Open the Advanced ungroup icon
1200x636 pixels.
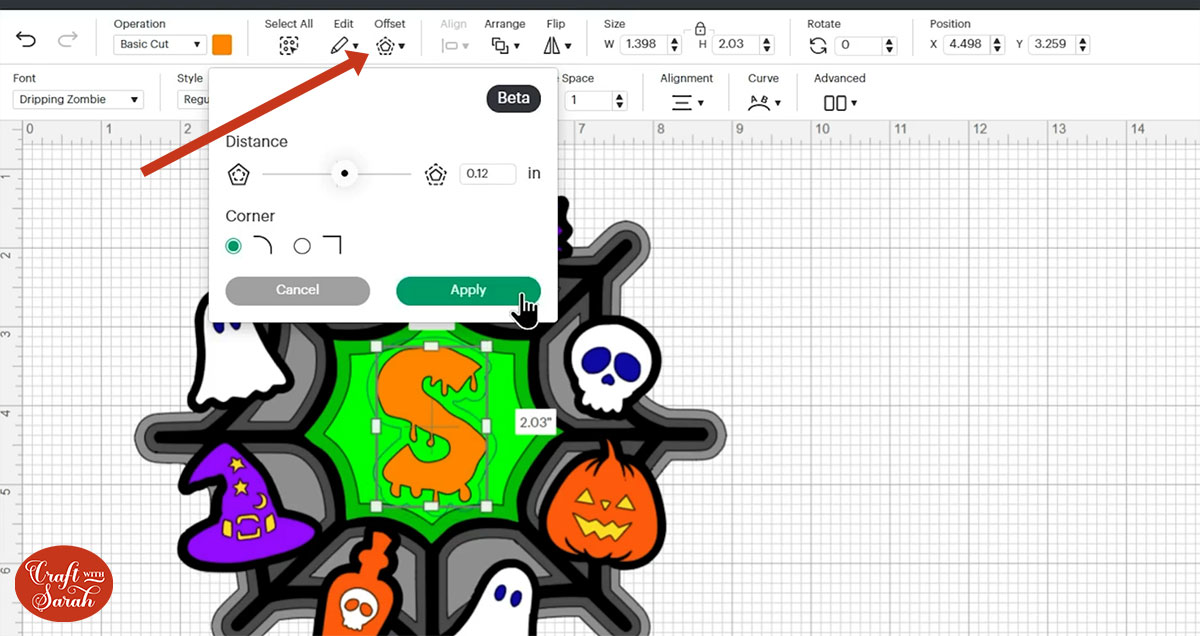[835, 103]
